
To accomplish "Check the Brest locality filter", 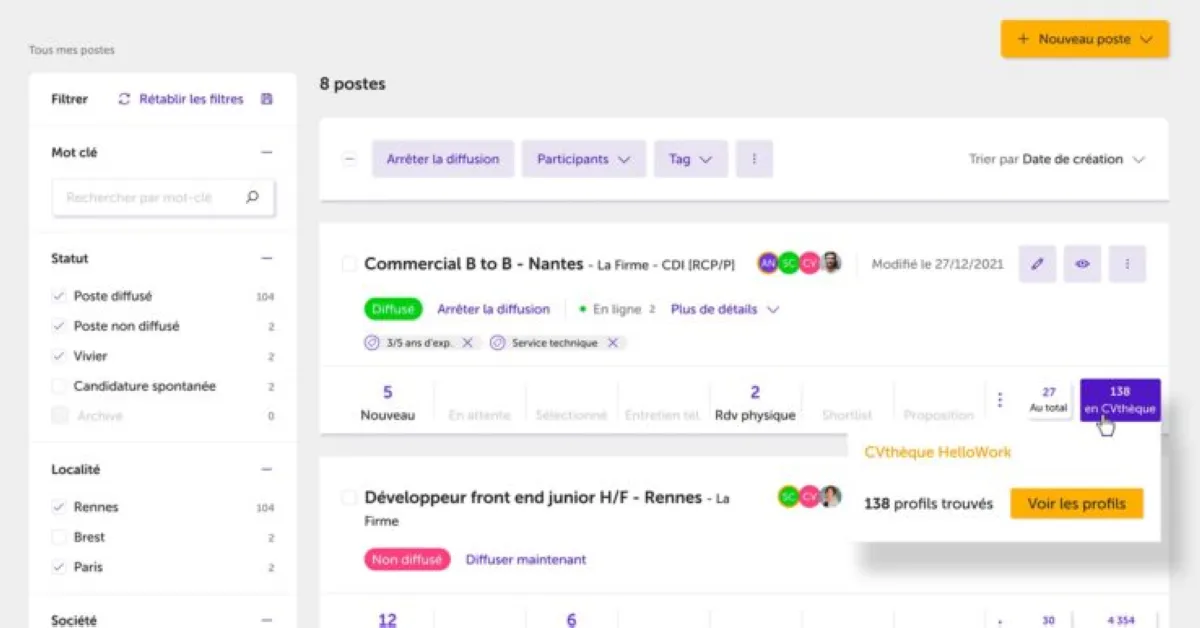I will pyautogui.click(x=59, y=537).
